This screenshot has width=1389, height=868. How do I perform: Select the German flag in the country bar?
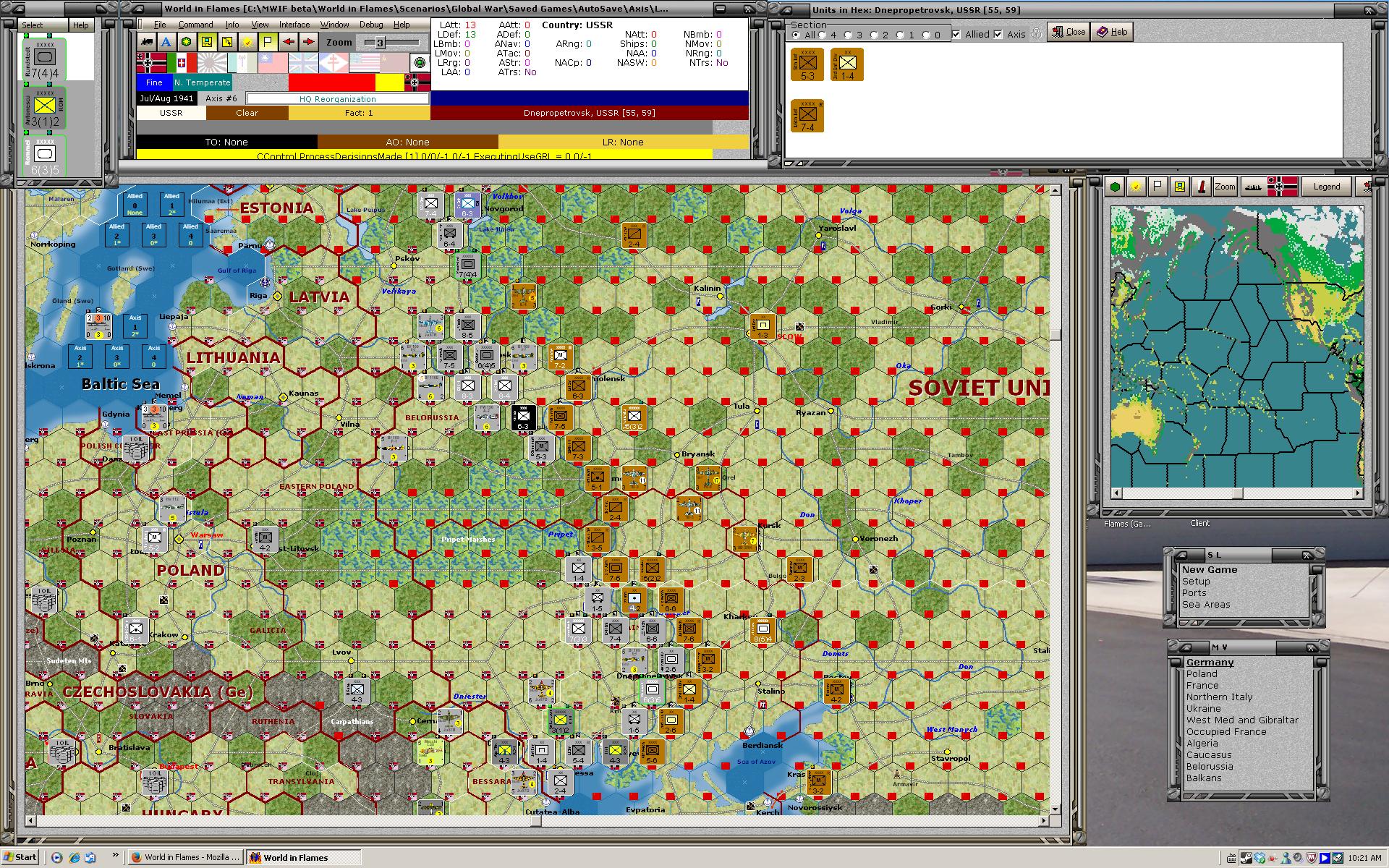coord(151,63)
